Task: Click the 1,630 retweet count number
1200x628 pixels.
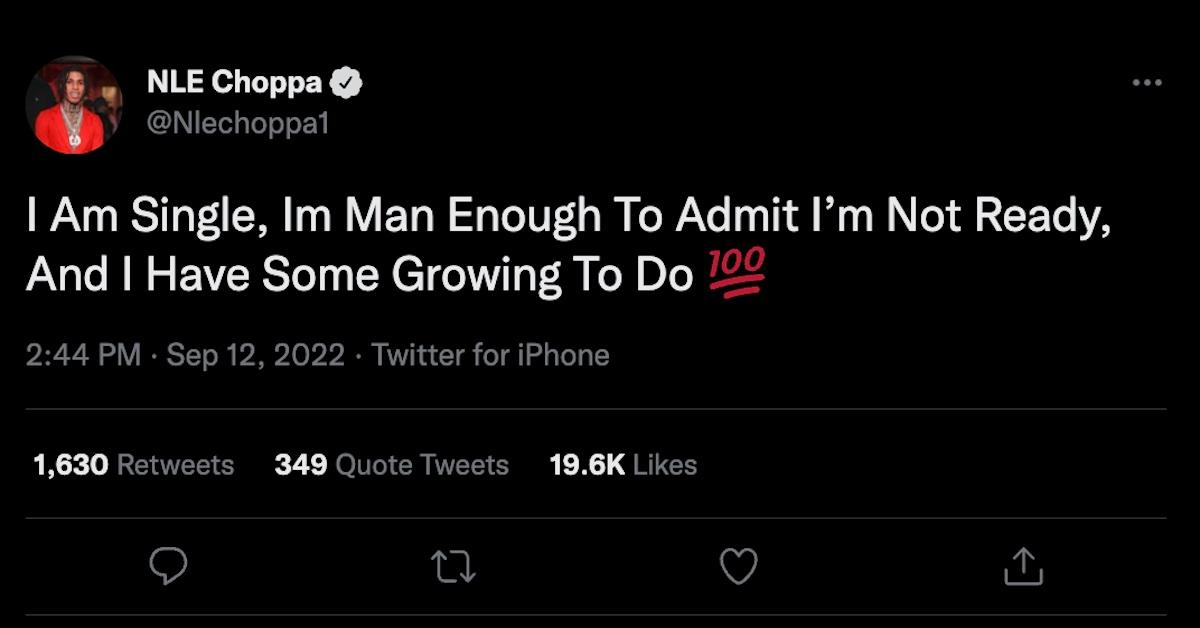Action: point(70,465)
